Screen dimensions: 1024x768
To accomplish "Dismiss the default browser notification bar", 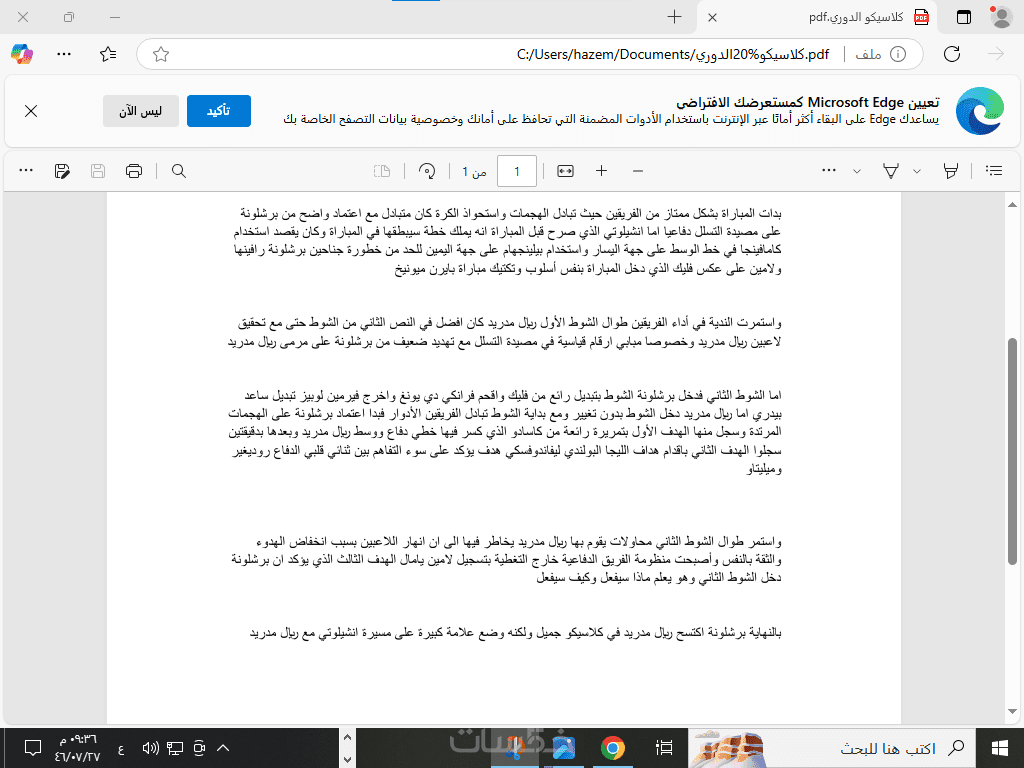I will pyautogui.click(x=31, y=111).
